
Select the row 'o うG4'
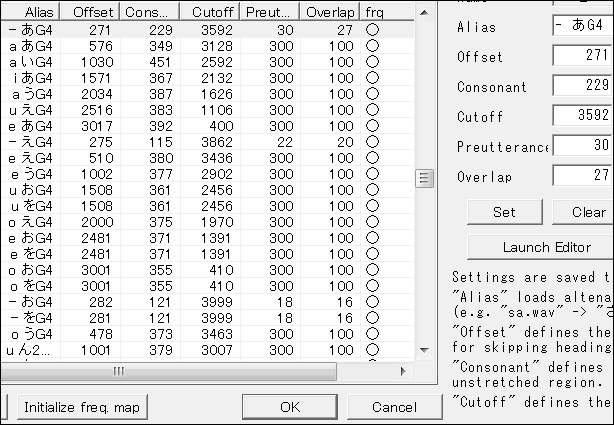[207, 334]
